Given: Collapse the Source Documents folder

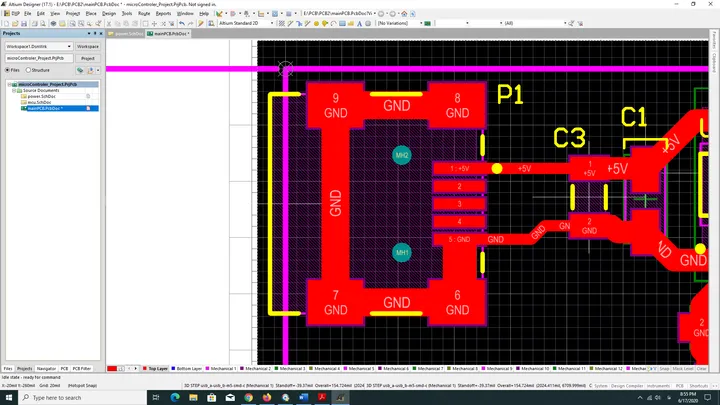Looking at the screenshot, I should 14,90.
